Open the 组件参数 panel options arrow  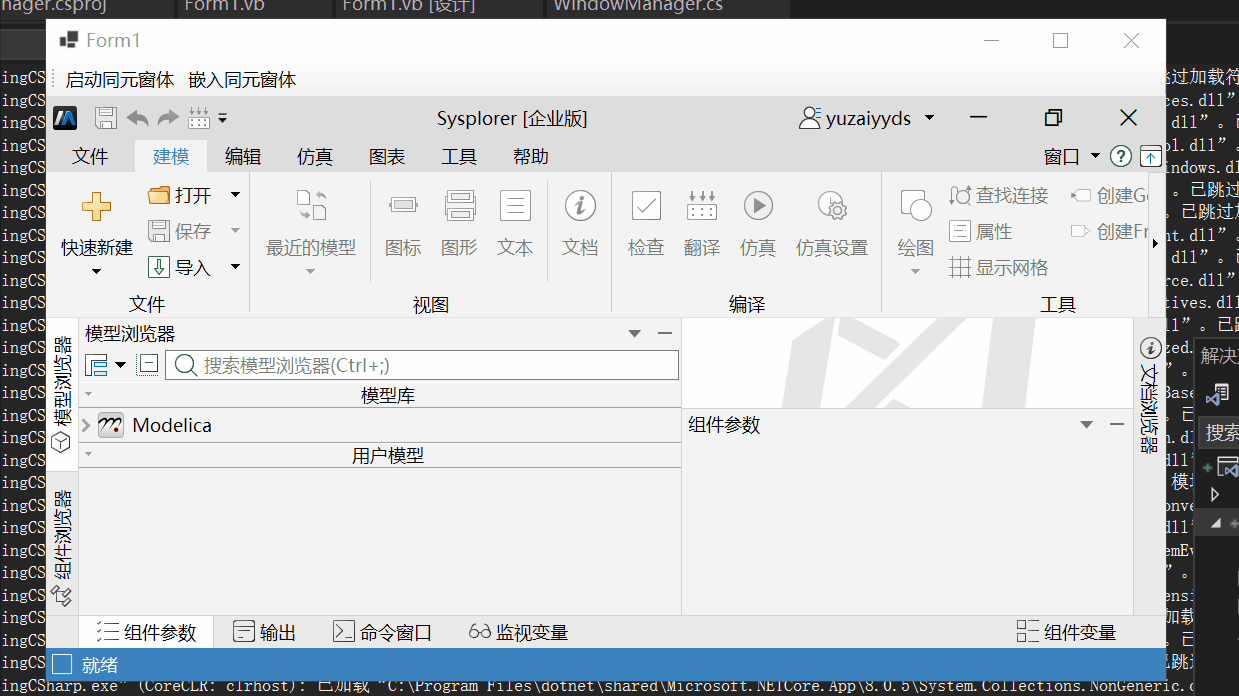pos(1087,425)
